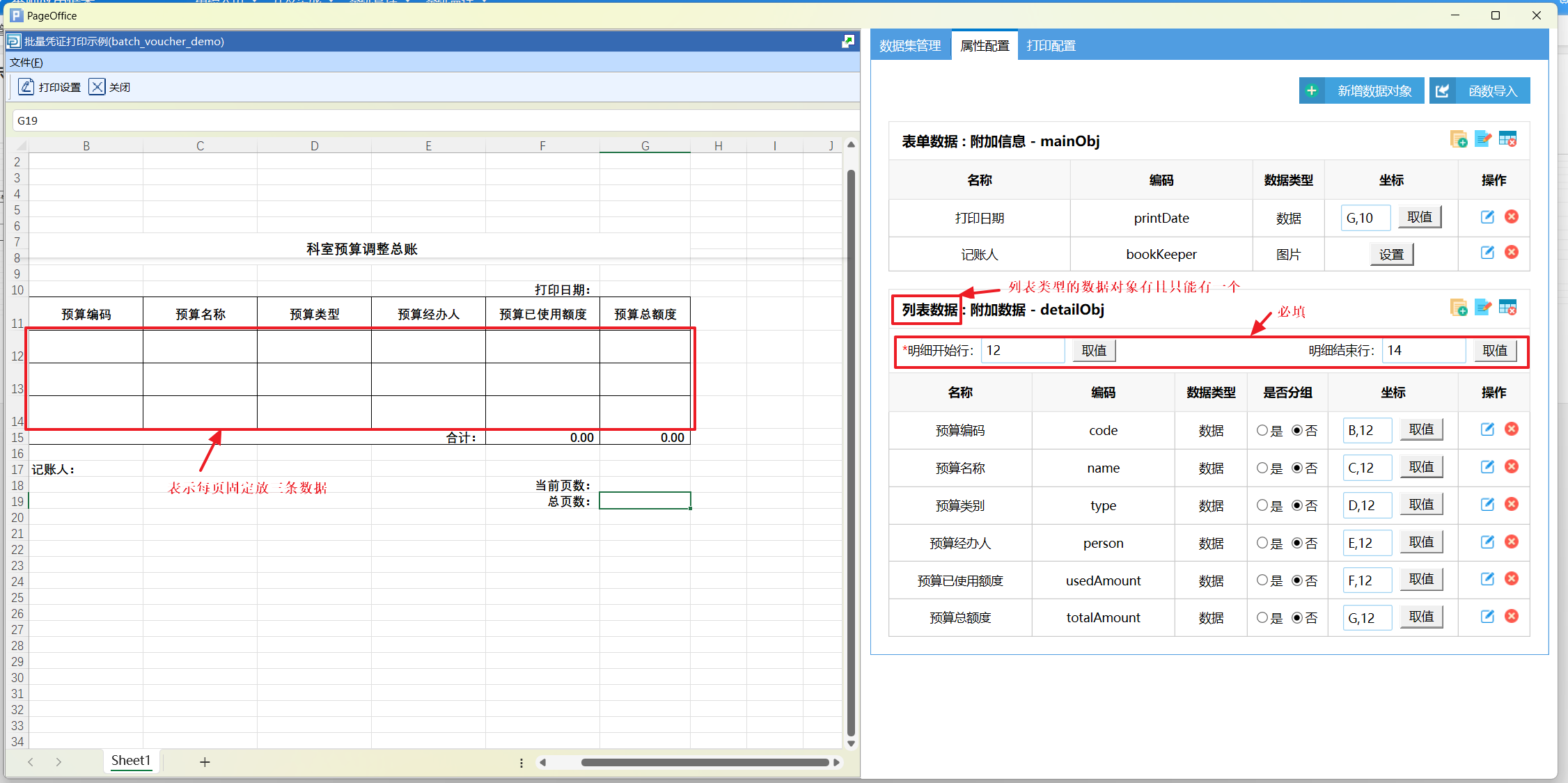Click the 新增数据对象 button
The width and height of the screenshot is (1568, 783).
point(1361,91)
